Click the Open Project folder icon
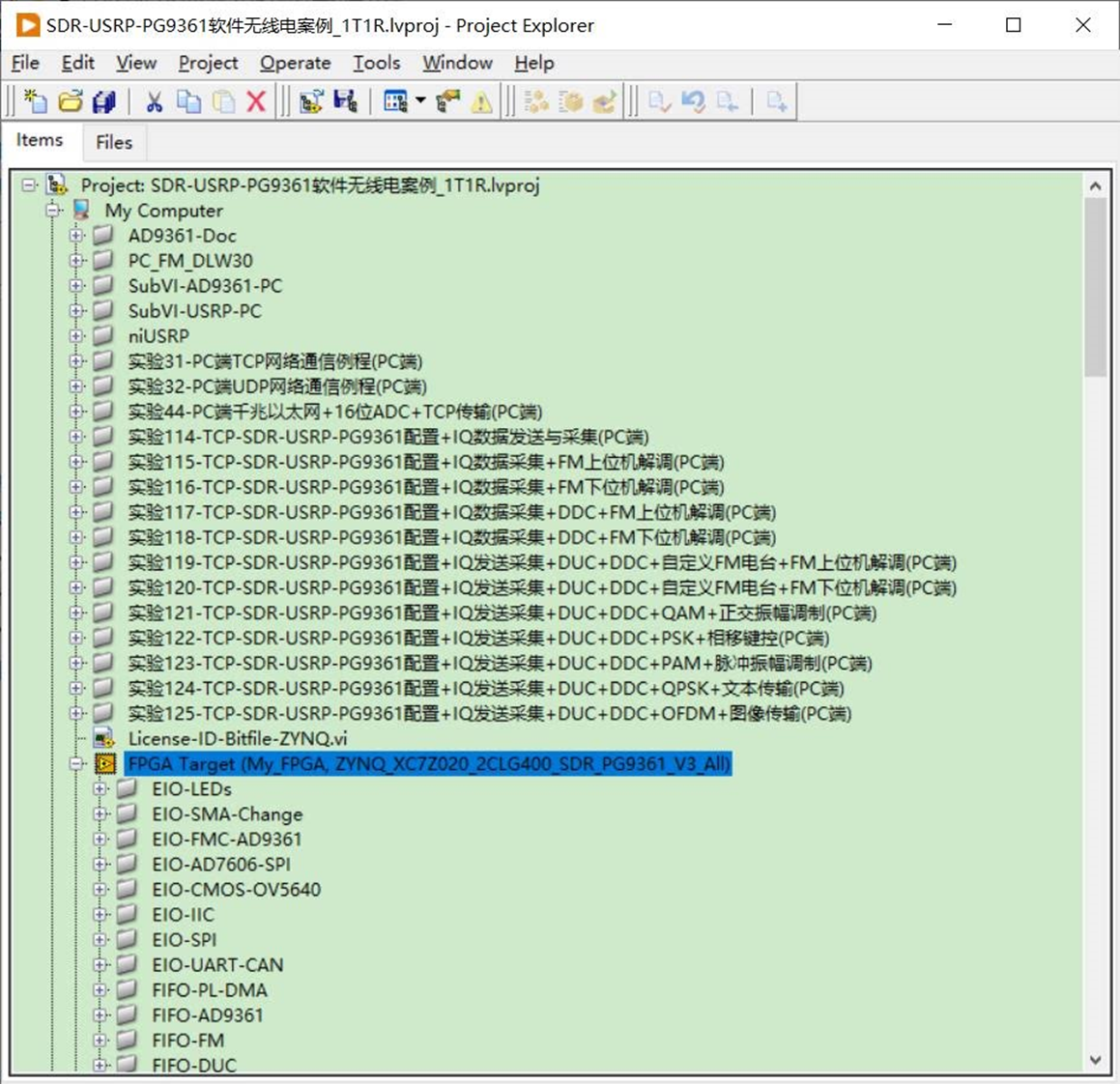Image resolution: width=1120 pixels, height=1084 pixels. click(x=70, y=100)
